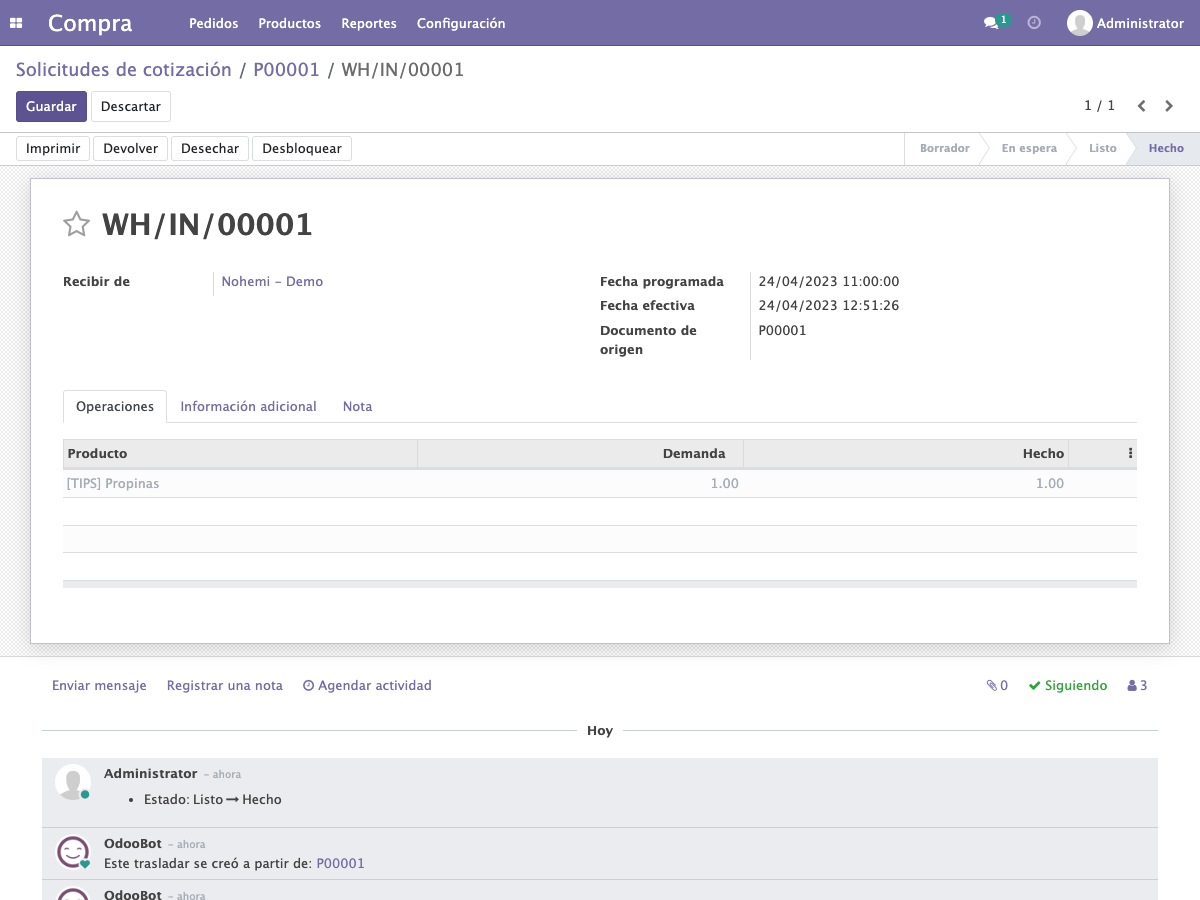Select the Listo status stage
The image size is (1200, 900).
[x=1102, y=148]
